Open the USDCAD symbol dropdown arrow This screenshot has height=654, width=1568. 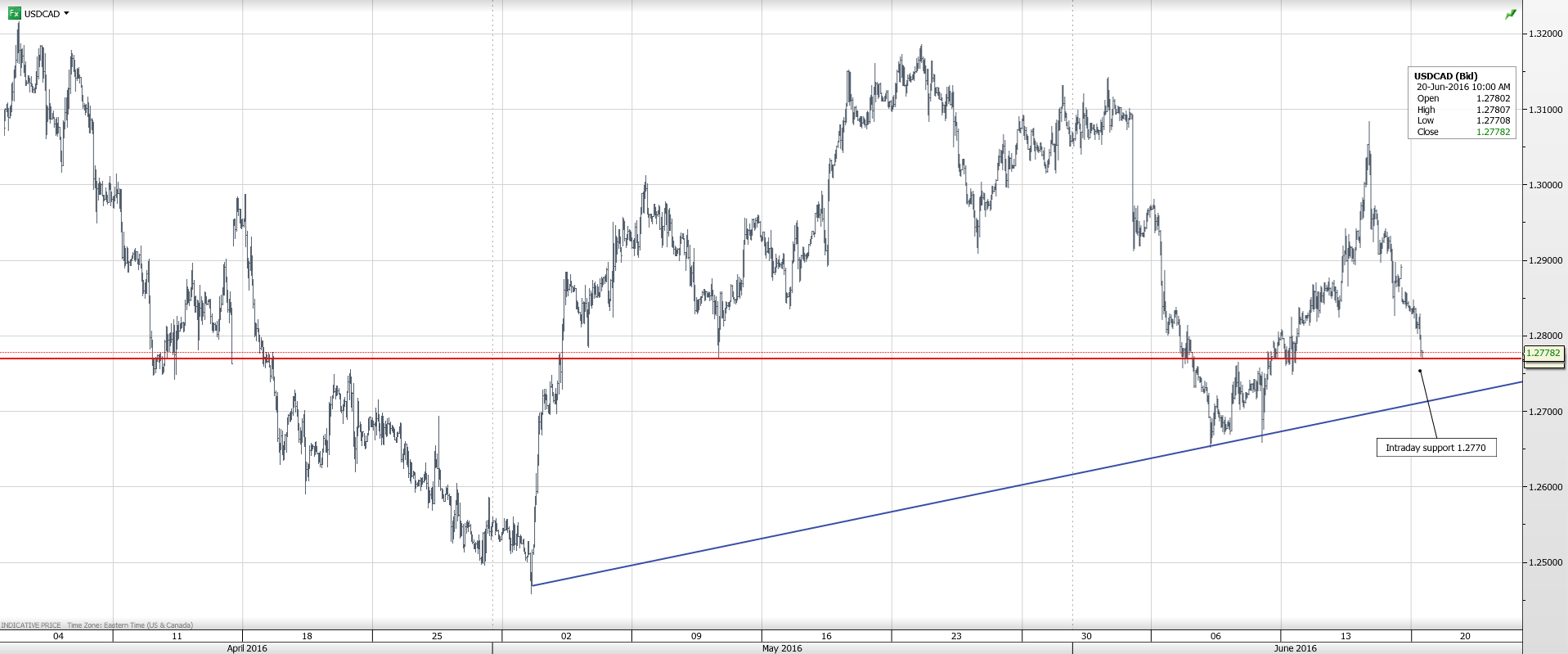66,14
